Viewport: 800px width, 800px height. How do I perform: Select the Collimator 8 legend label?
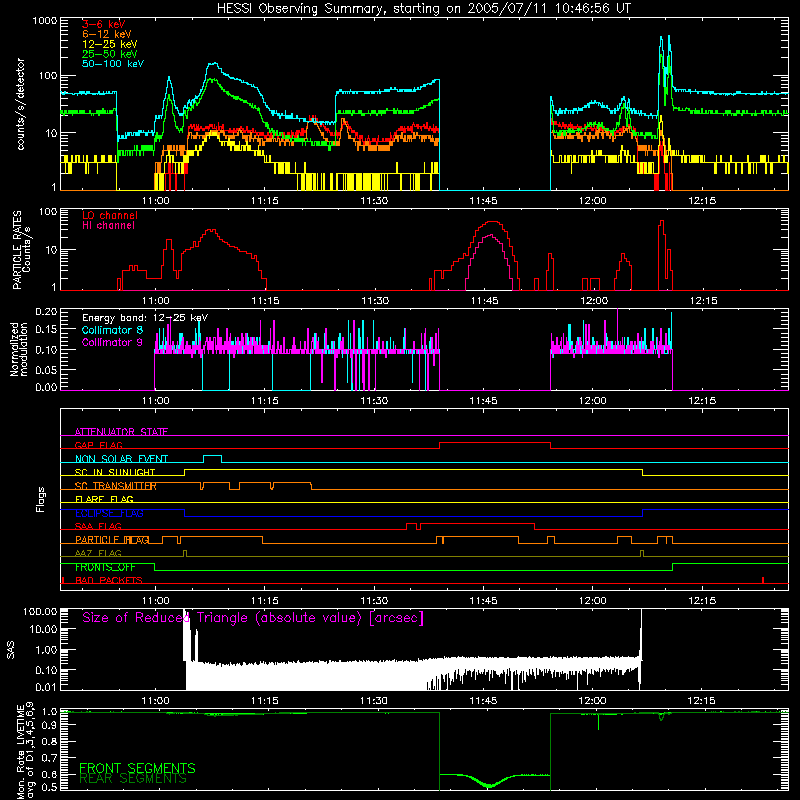point(112,330)
